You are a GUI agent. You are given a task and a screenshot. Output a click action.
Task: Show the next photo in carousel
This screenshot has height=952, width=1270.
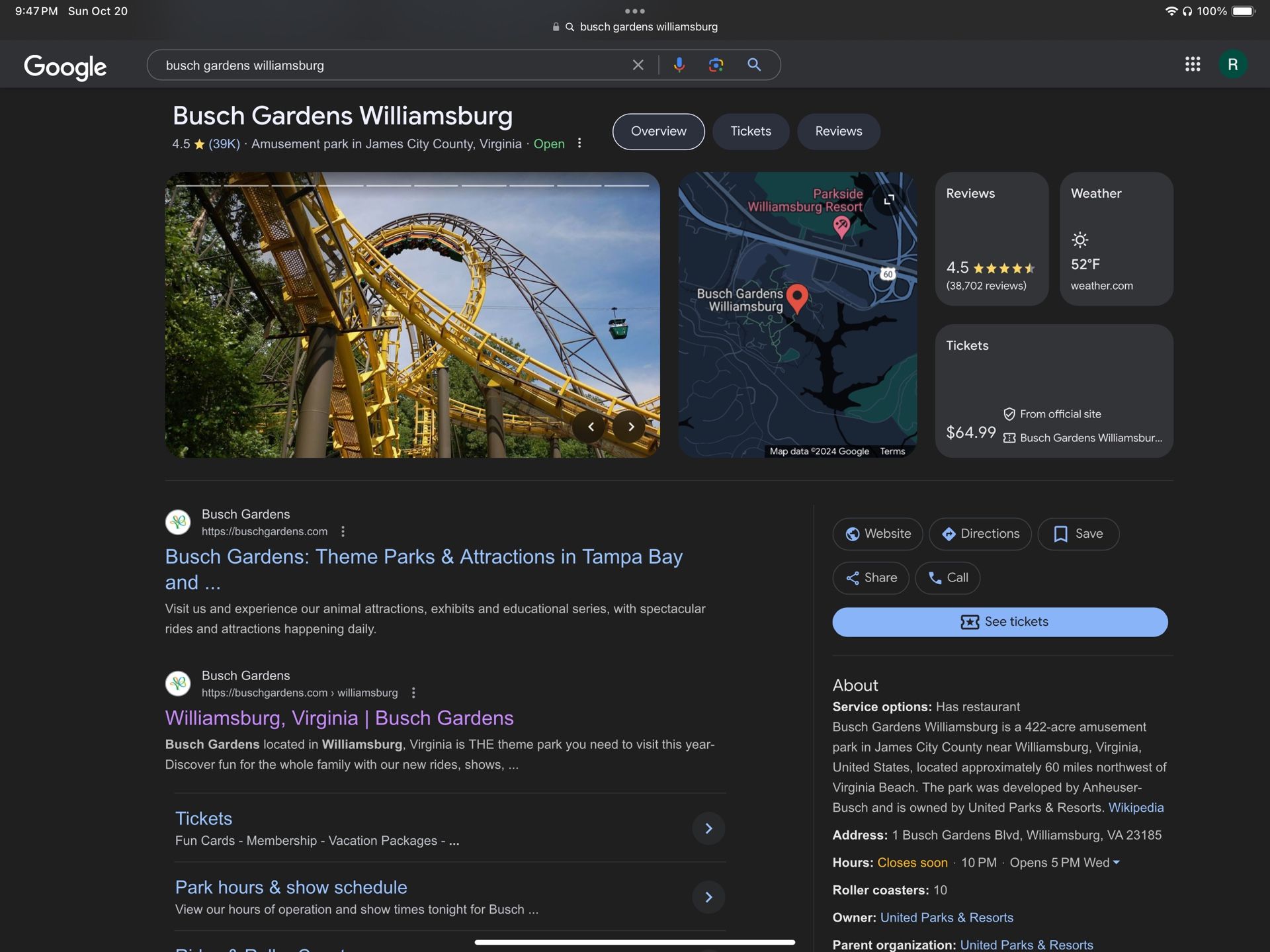630,427
